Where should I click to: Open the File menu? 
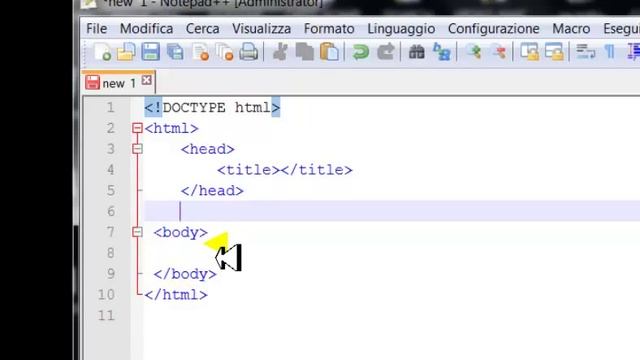tap(97, 29)
